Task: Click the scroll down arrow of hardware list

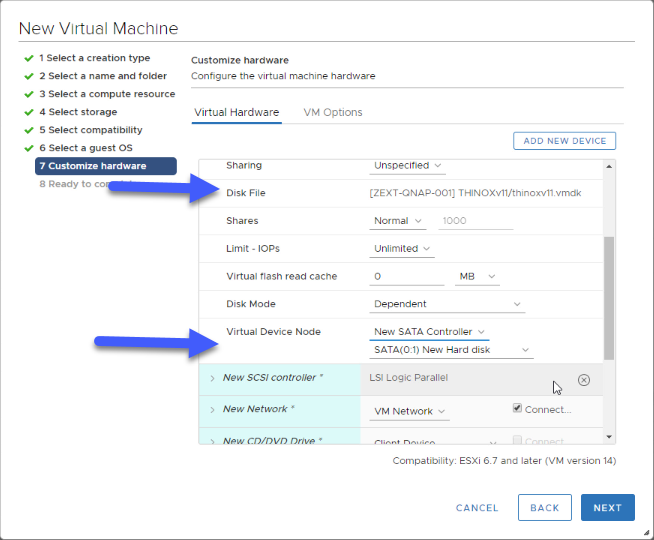Action: coord(609,437)
